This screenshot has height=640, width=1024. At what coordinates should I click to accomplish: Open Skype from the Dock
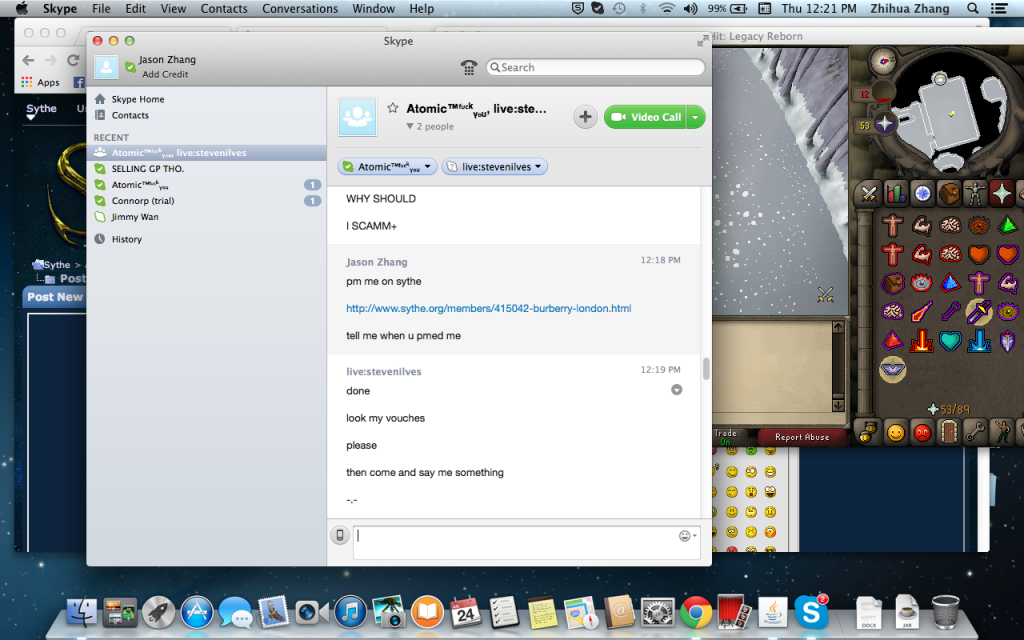pos(811,612)
